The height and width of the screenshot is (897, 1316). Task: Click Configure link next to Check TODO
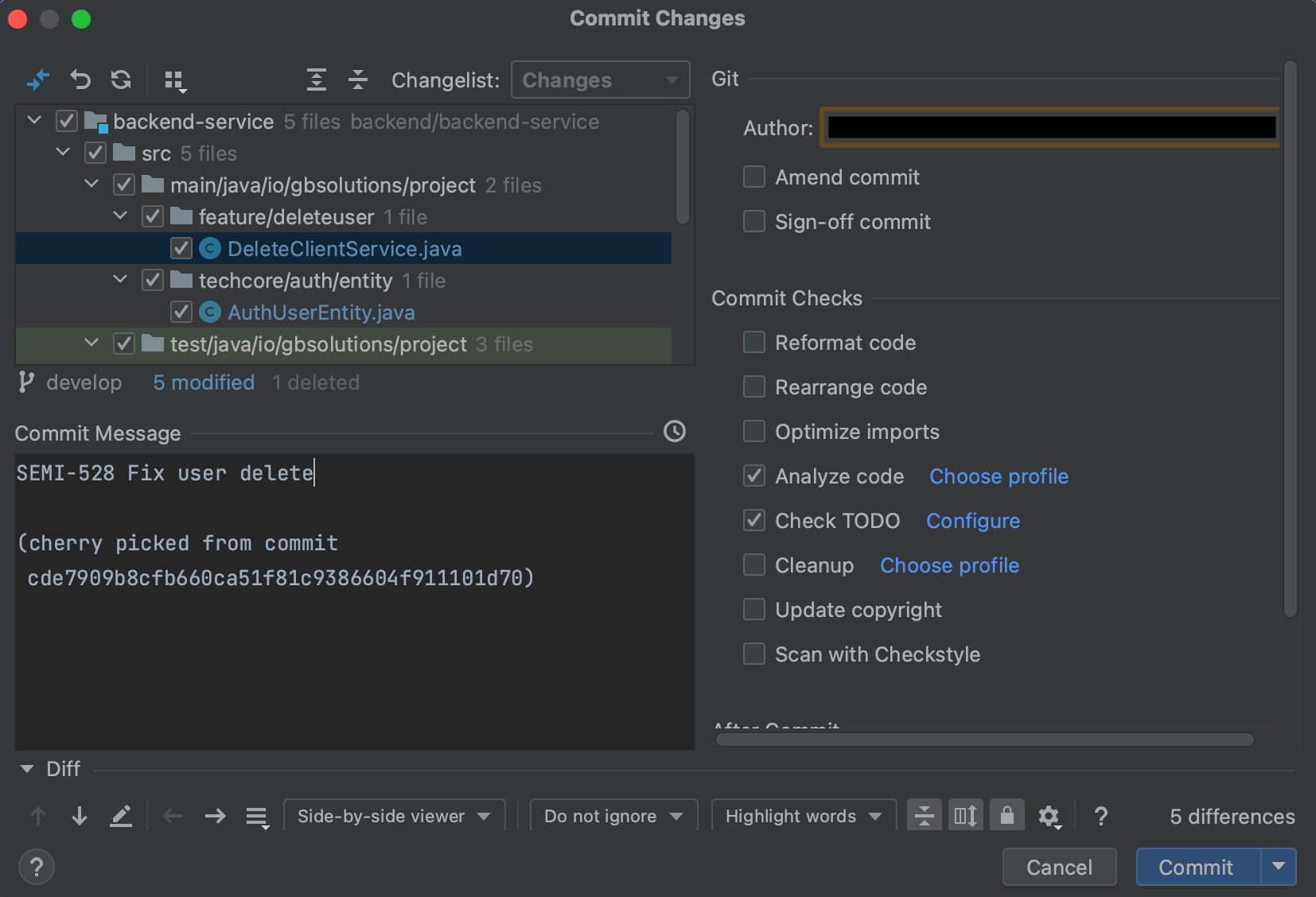972,521
